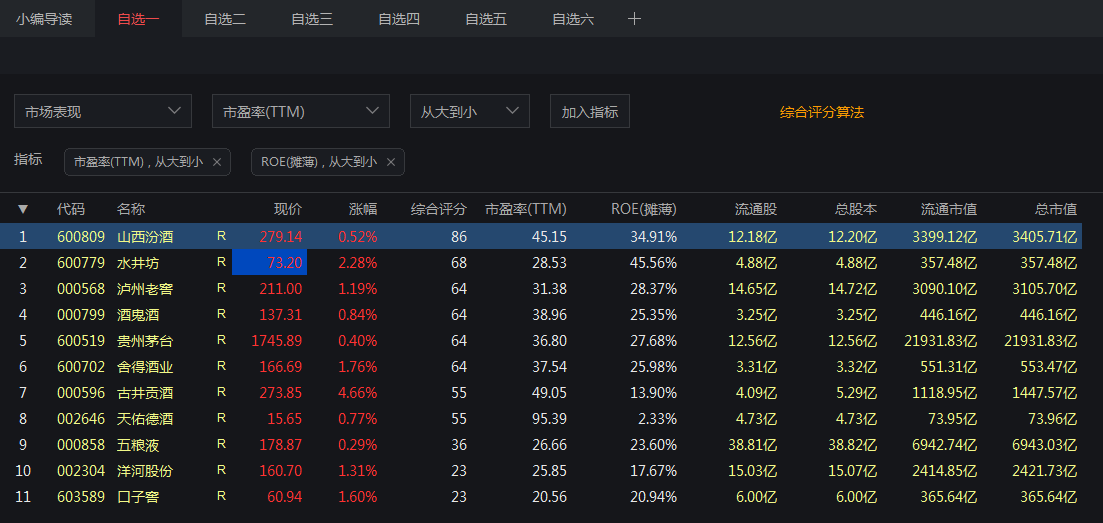Click the R marker for 贵州茅台

(x=222, y=341)
